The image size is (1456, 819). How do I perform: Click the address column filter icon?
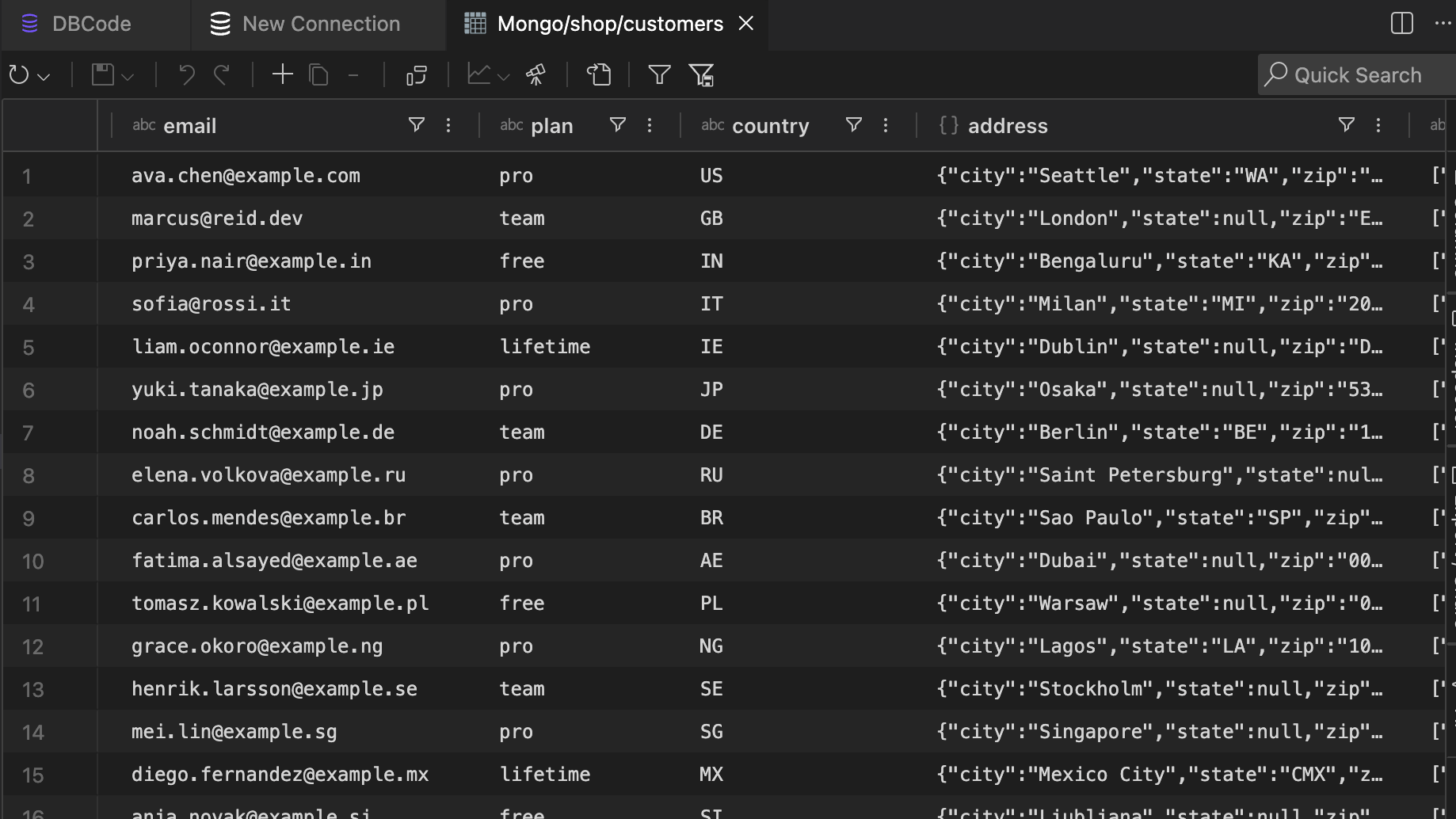pyautogui.click(x=1347, y=125)
